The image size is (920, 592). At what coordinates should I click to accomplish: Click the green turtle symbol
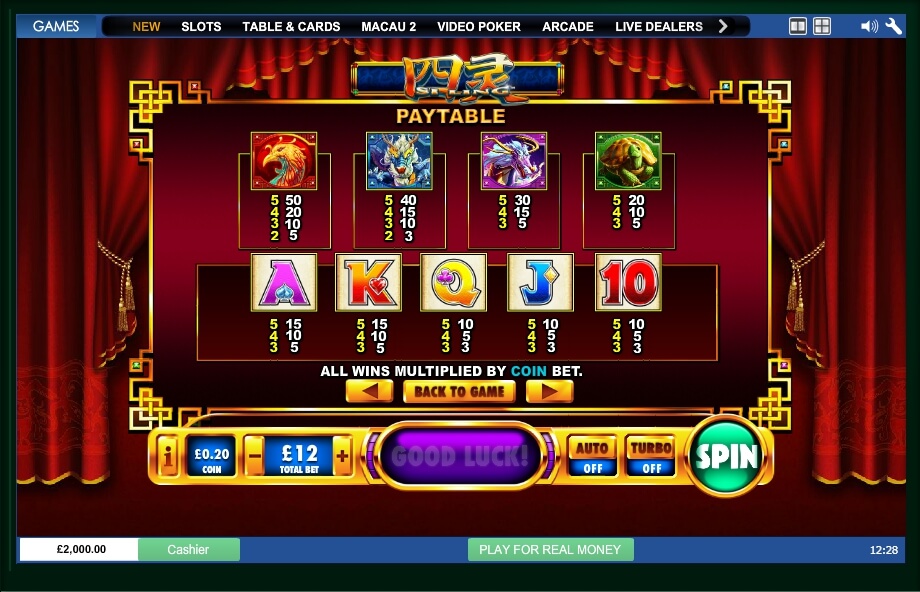[x=628, y=161]
